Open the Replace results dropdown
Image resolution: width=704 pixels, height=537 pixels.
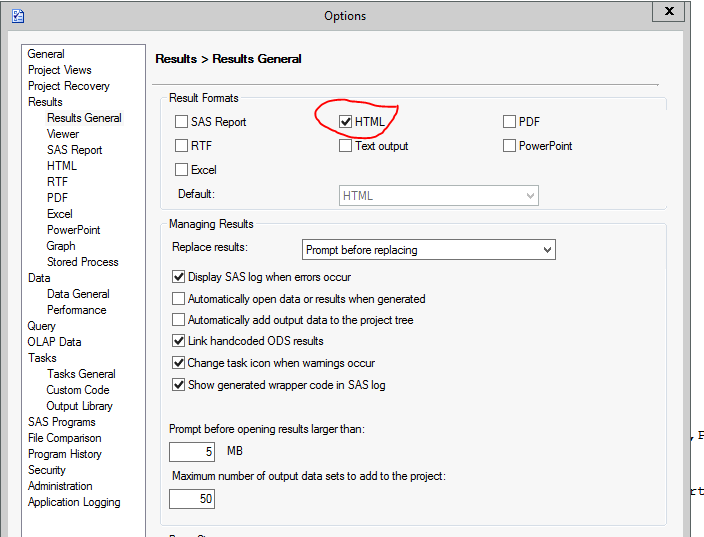(429, 250)
